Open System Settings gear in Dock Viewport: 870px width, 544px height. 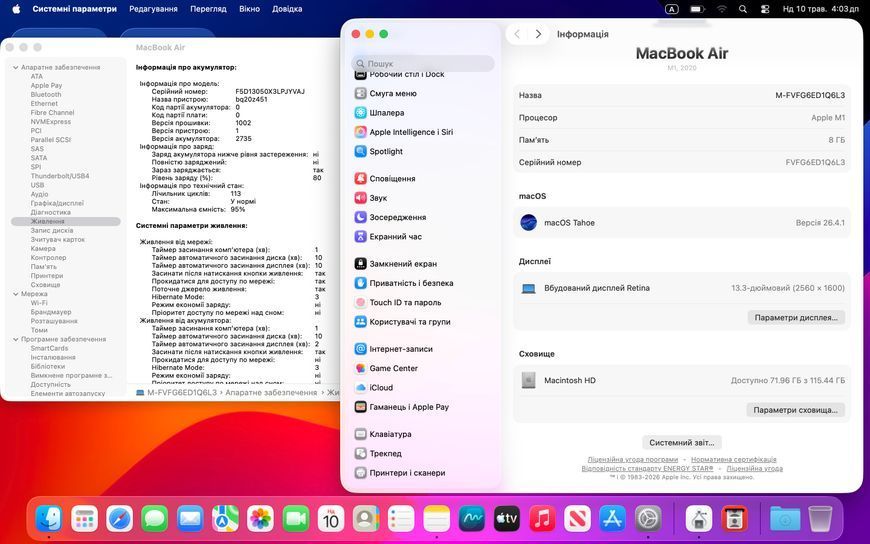(648, 519)
